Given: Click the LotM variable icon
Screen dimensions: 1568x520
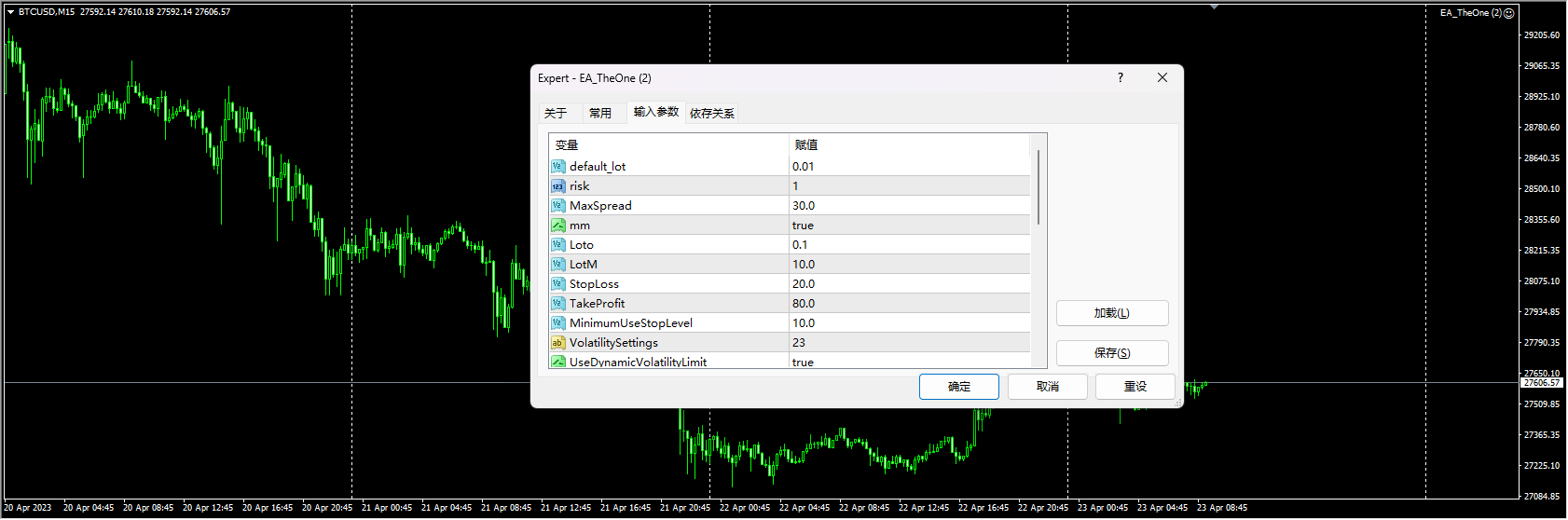Looking at the screenshot, I should [558, 265].
